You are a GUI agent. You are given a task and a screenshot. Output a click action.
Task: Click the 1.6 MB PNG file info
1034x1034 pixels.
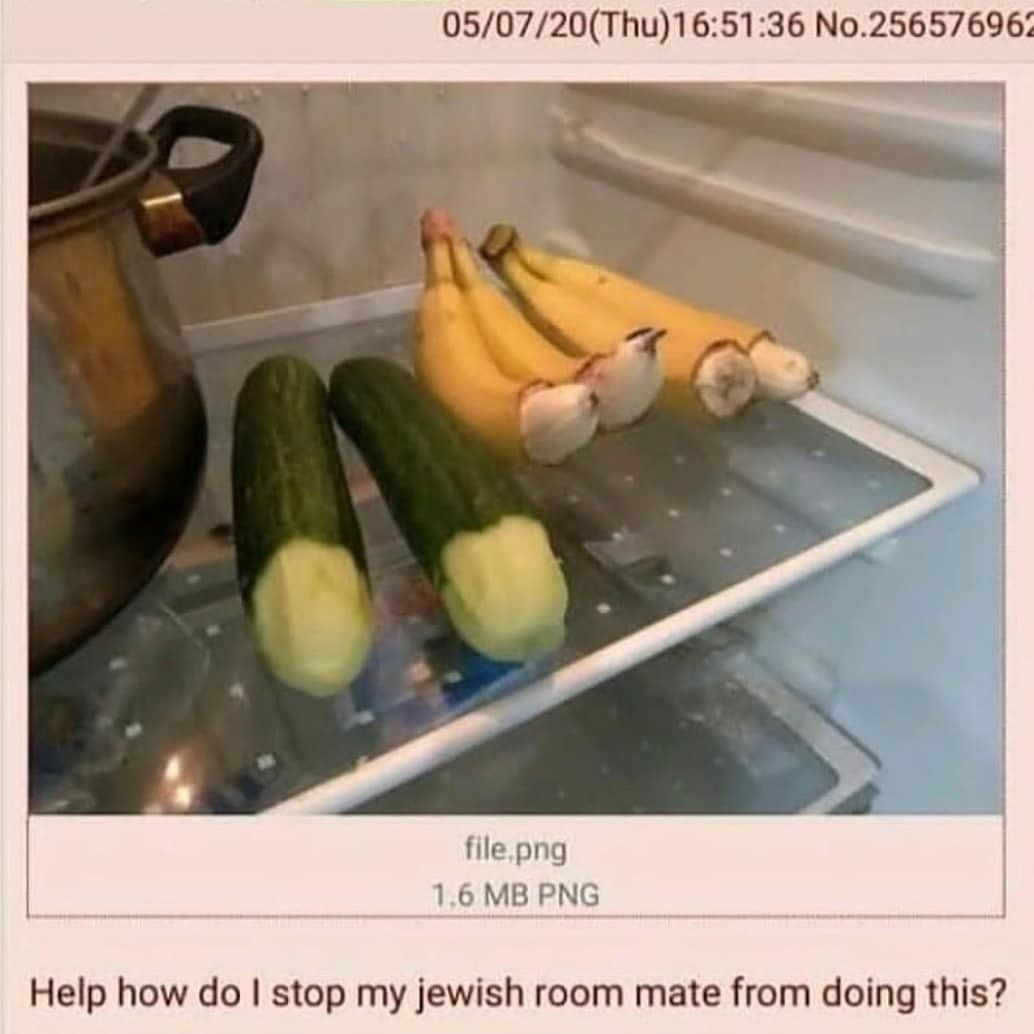point(515,895)
